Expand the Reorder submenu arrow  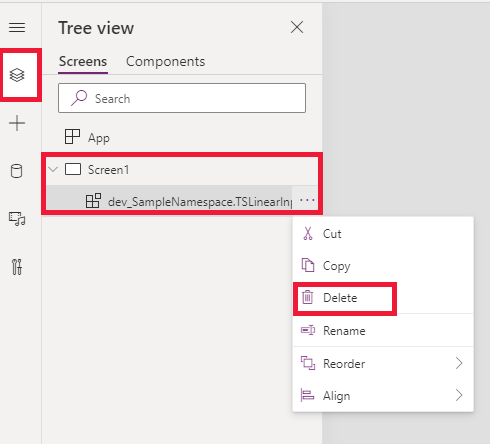pyautogui.click(x=459, y=363)
